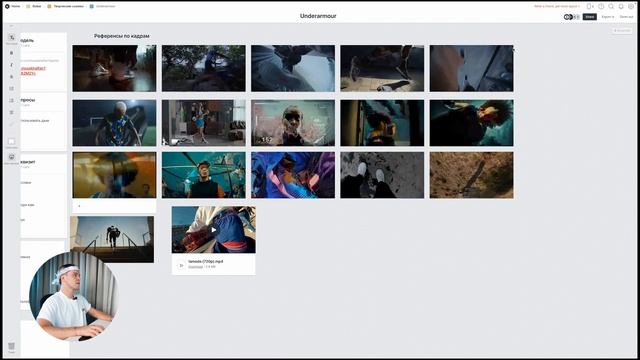Click the dark Share button
This screenshot has height=360, width=640.
pos(589,17)
